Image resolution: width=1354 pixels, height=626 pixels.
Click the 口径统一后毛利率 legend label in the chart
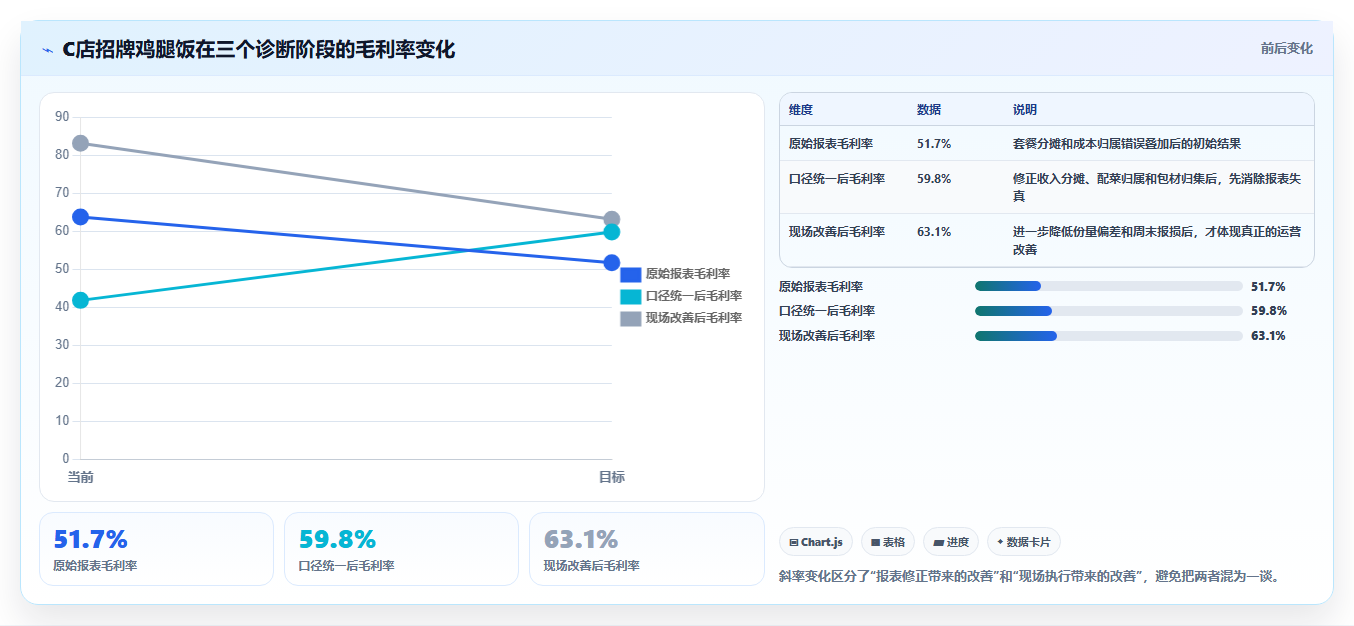click(694, 296)
